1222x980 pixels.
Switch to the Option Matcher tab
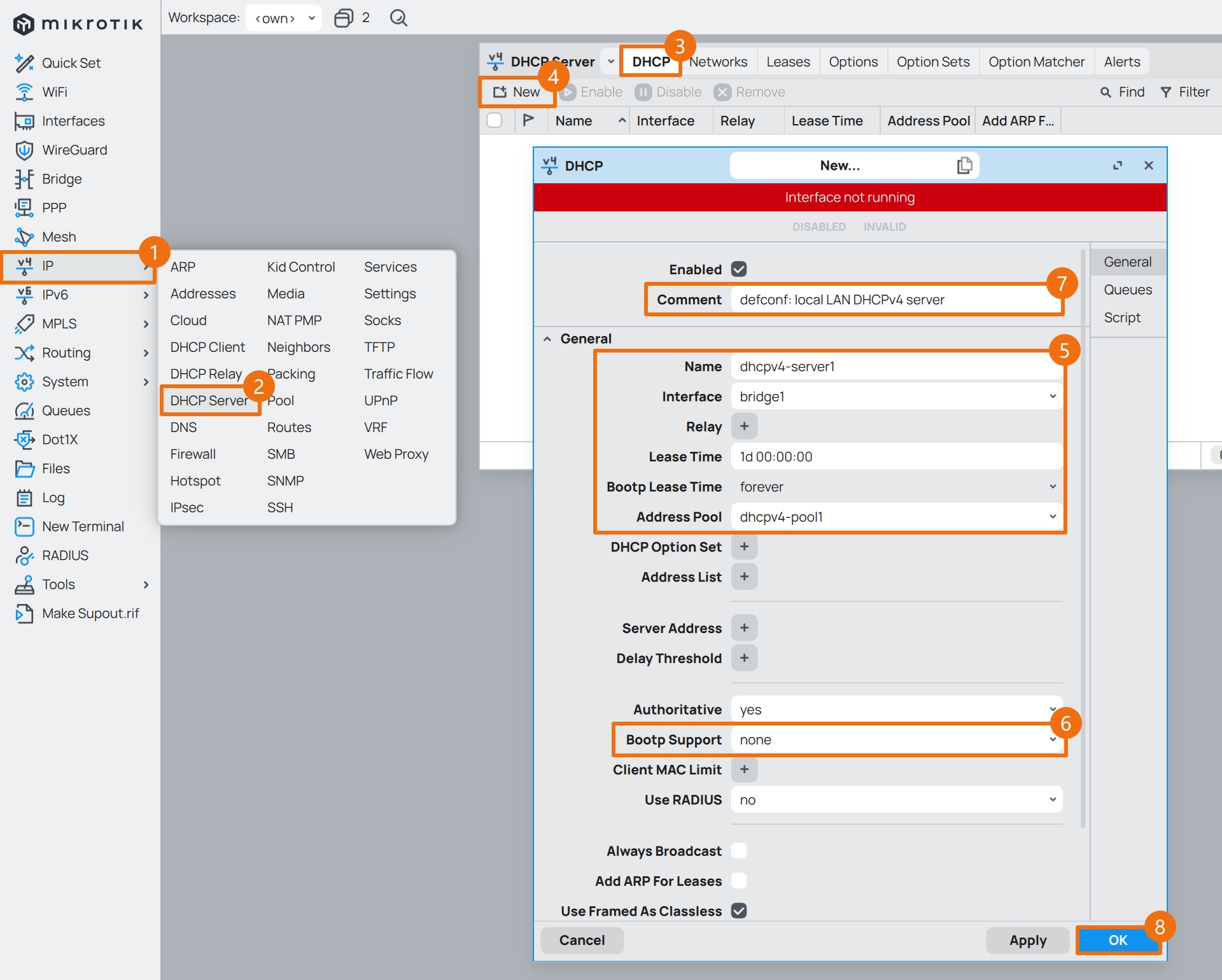tap(1036, 62)
